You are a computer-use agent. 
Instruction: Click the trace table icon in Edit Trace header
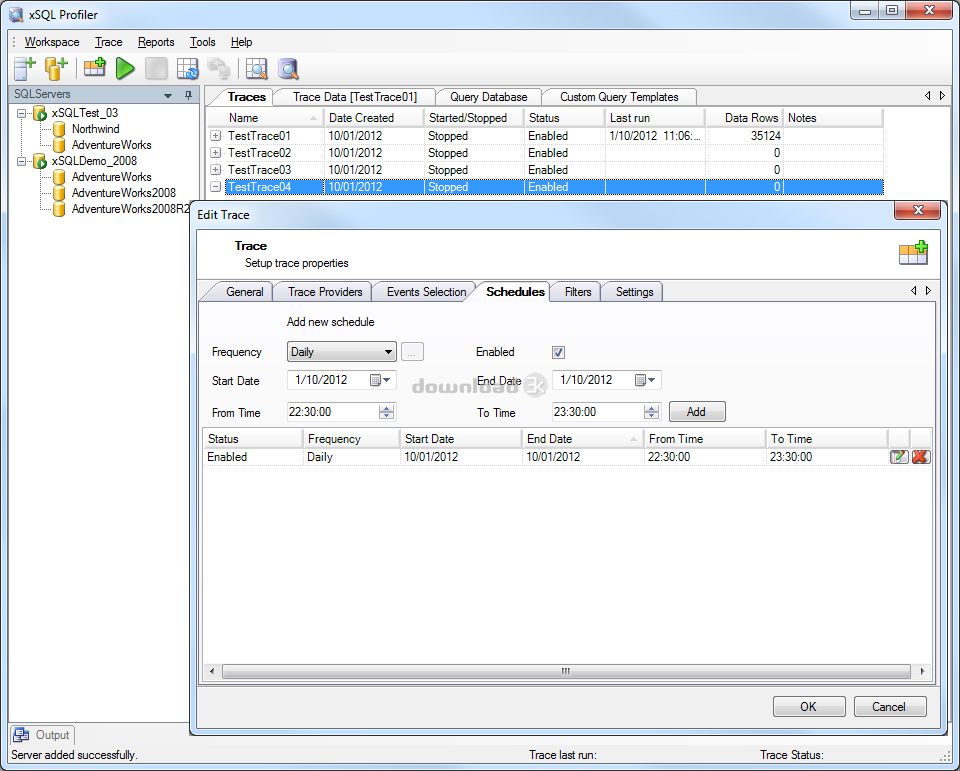pos(913,253)
